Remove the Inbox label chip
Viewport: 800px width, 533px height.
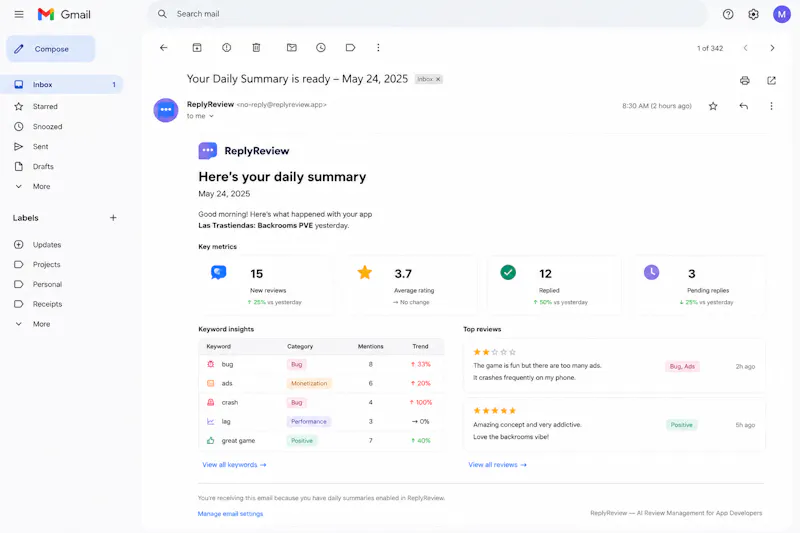[438, 79]
